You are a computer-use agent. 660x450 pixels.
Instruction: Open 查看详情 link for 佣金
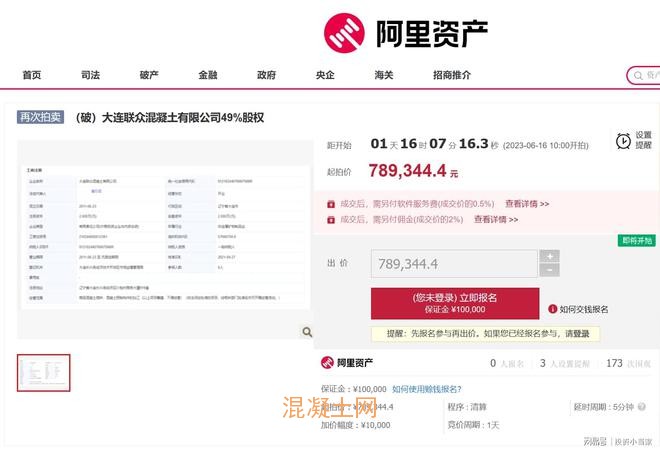496,219
